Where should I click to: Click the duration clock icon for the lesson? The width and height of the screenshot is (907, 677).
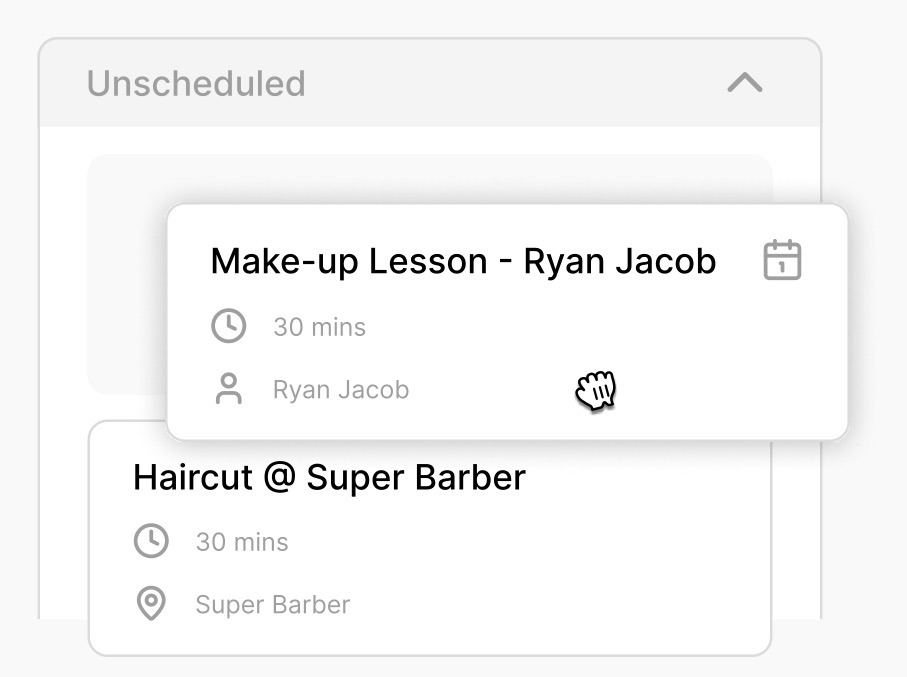pos(228,325)
